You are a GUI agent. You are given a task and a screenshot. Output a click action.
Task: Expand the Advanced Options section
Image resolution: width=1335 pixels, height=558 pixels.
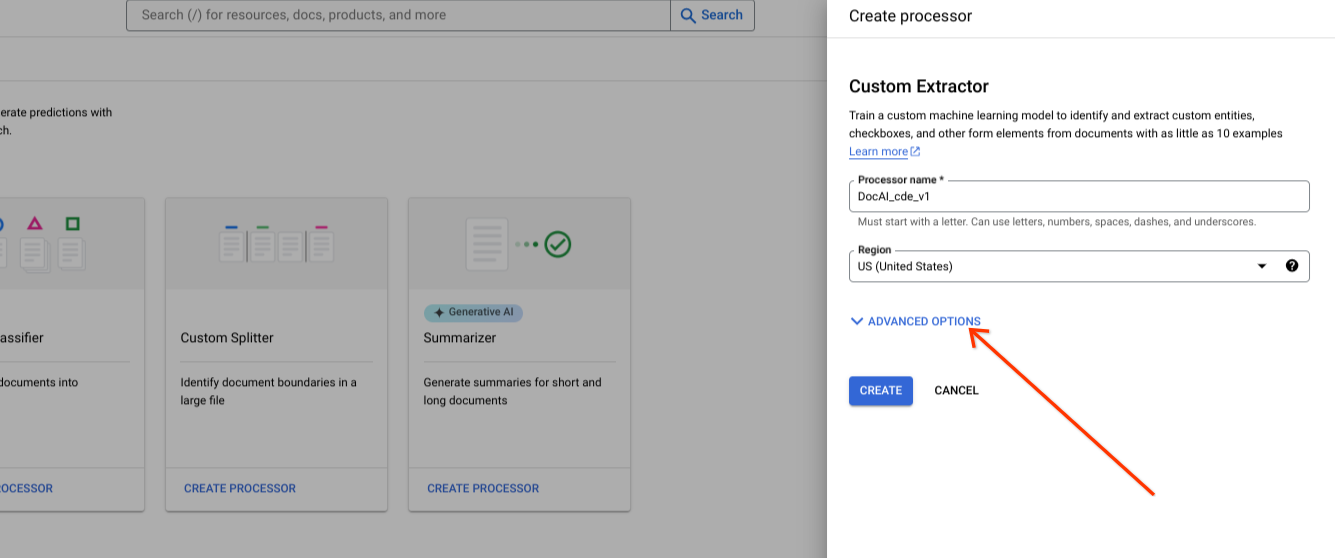click(923, 321)
